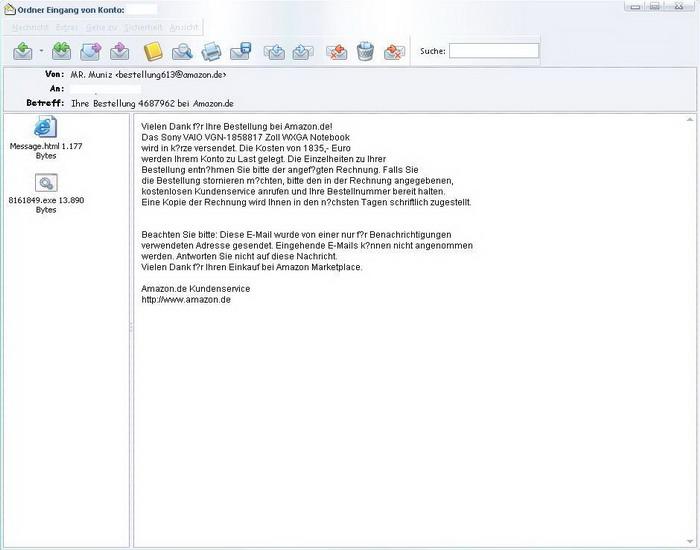Print the message with printer icon
Screen dimensions: 700x550
pyautogui.click(x=211, y=51)
